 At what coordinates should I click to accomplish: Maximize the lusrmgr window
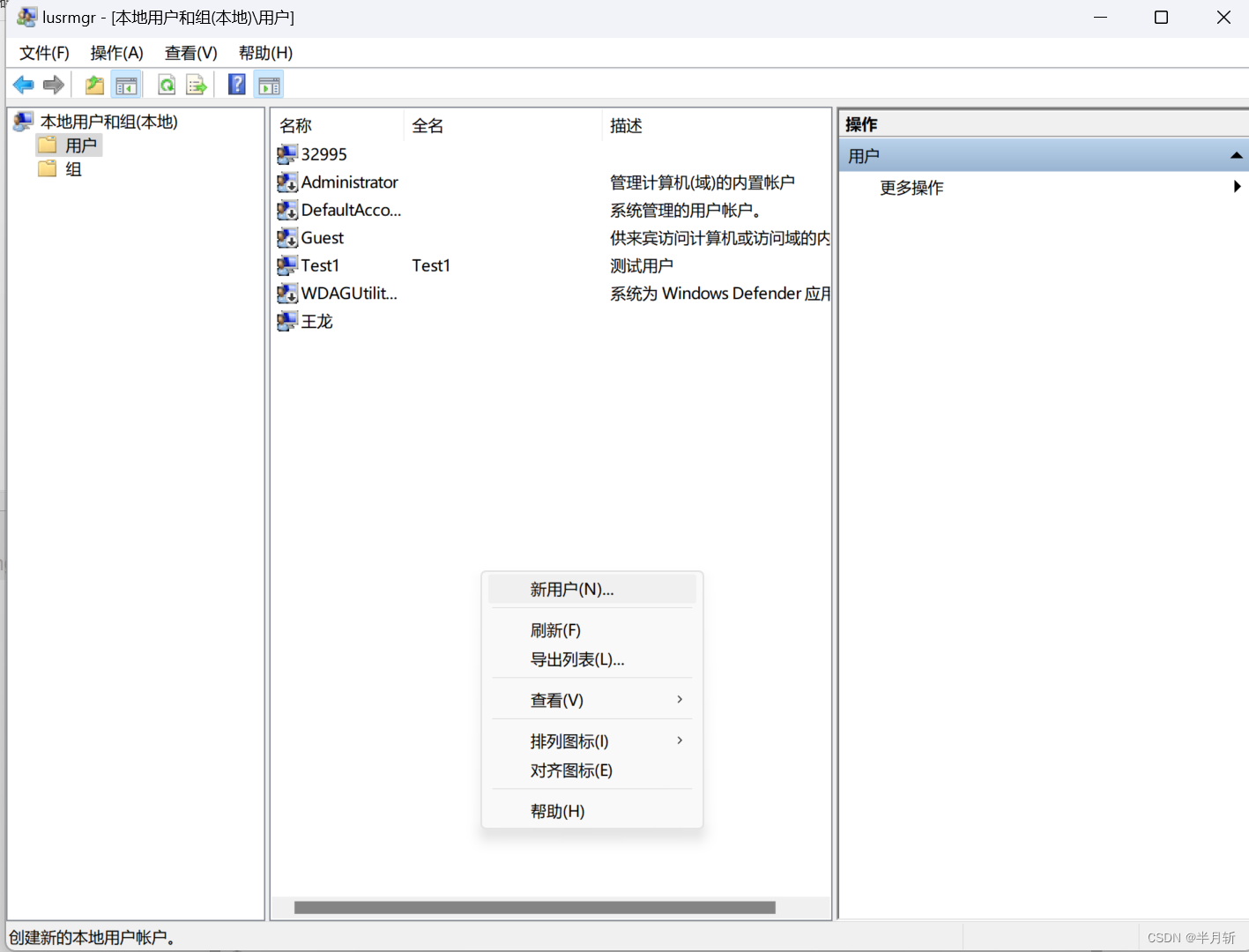click(1162, 18)
